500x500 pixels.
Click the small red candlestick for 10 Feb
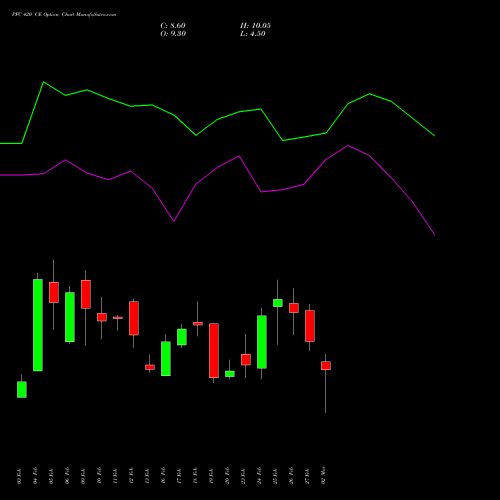pyautogui.click(x=102, y=317)
